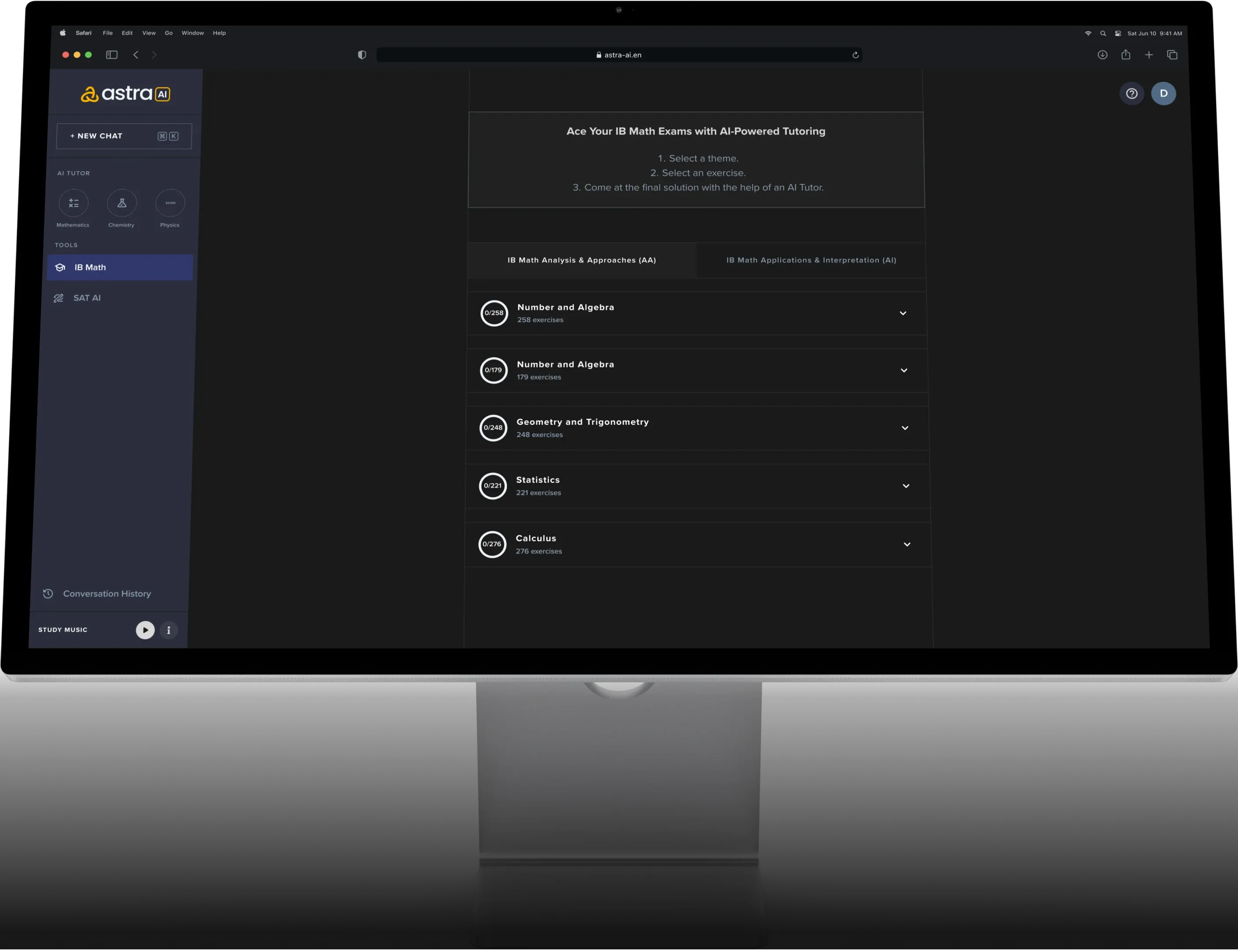Open the Help menu
The width and height of the screenshot is (1238, 952).
point(220,33)
